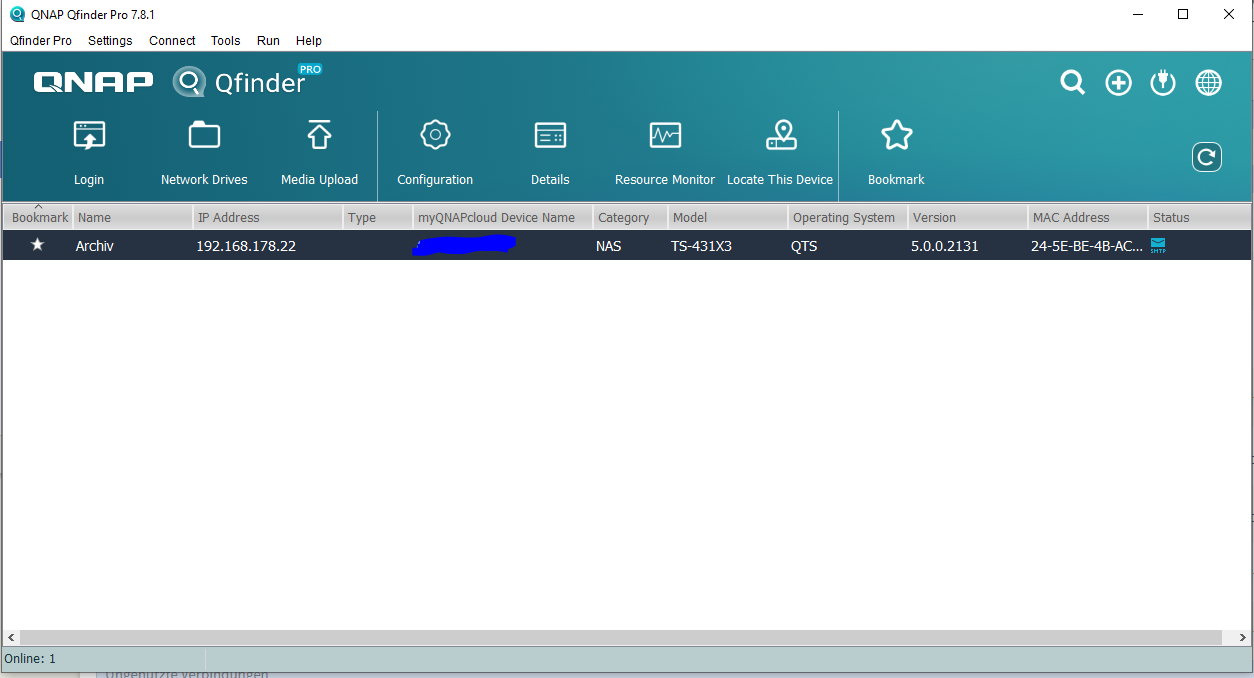
Task: Open the Qfinder Pro menu
Action: click(41, 41)
